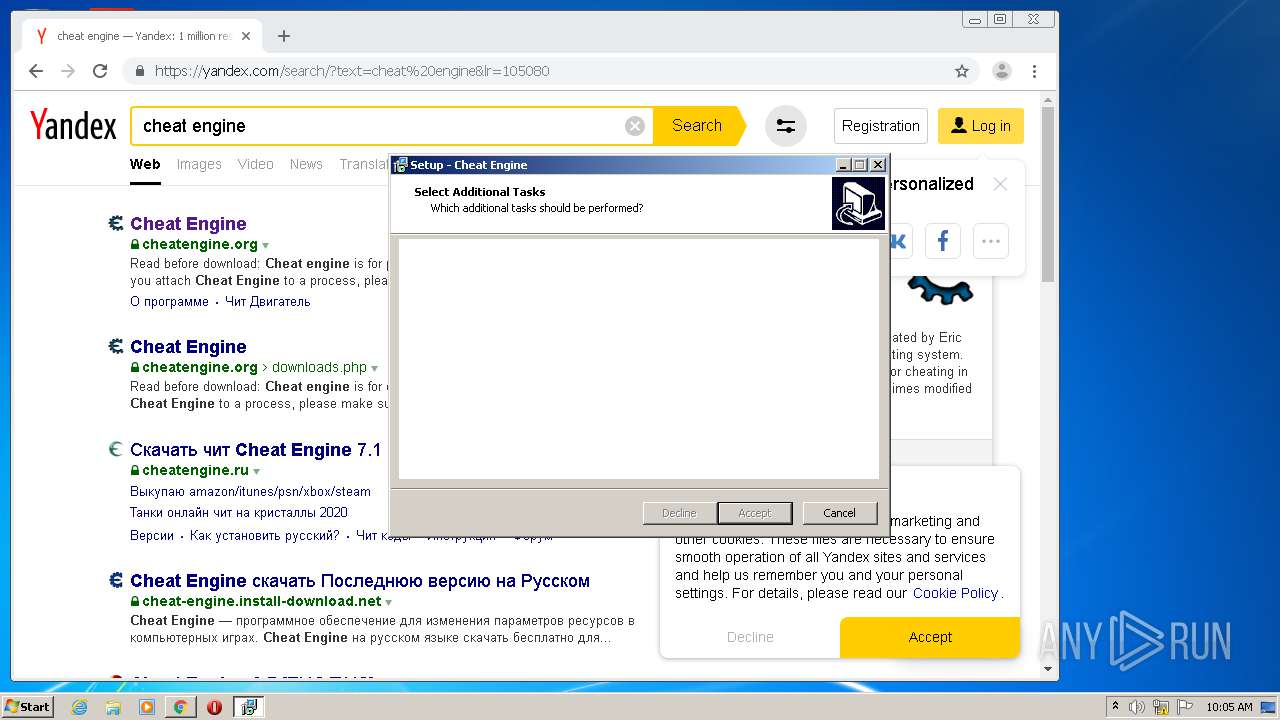Open the Cookie Policy link
The width and height of the screenshot is (1280, 720).
click(x=955, y=593)
